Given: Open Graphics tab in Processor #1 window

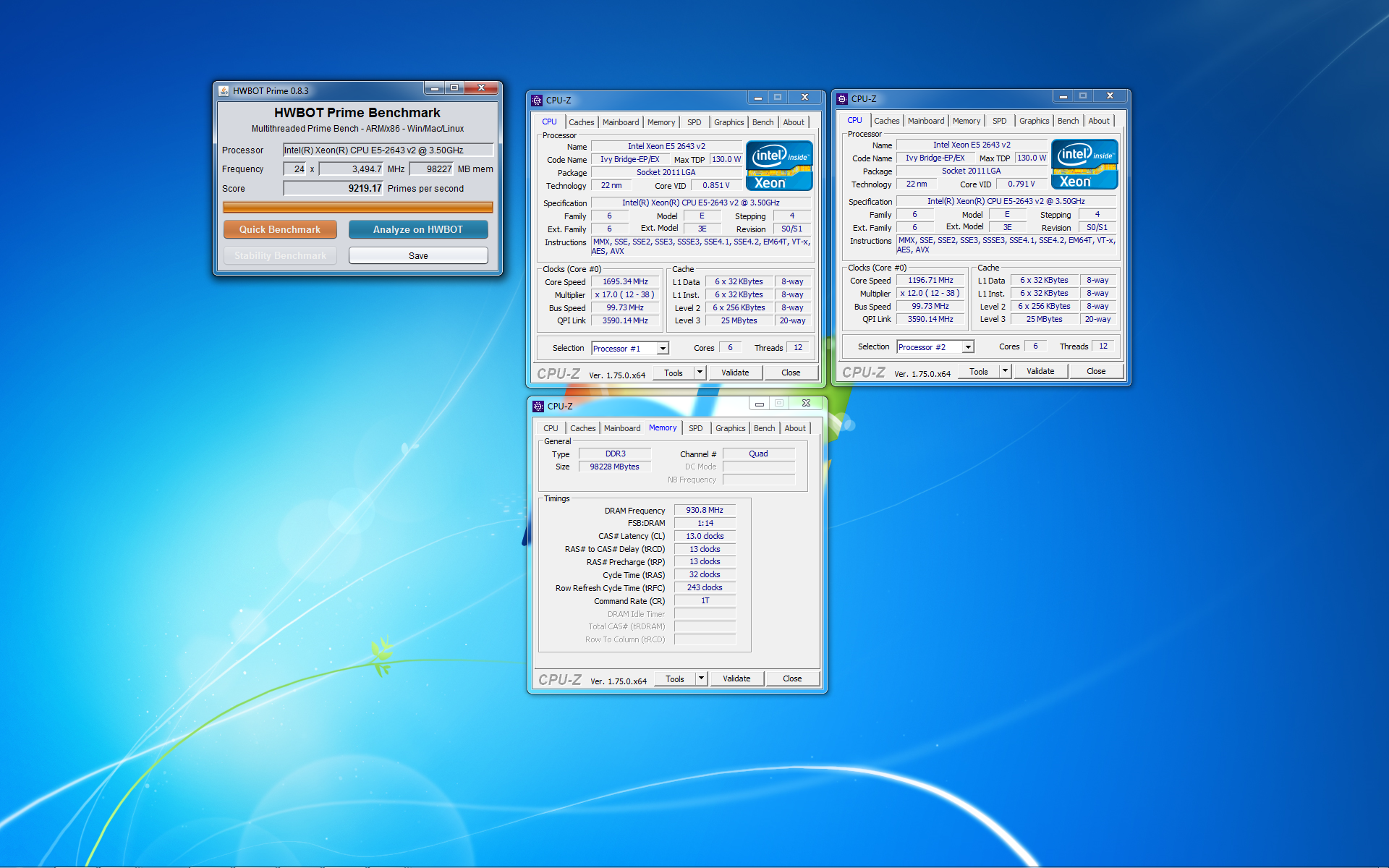Looking at the screenshot, I should (x=729, y=122).
